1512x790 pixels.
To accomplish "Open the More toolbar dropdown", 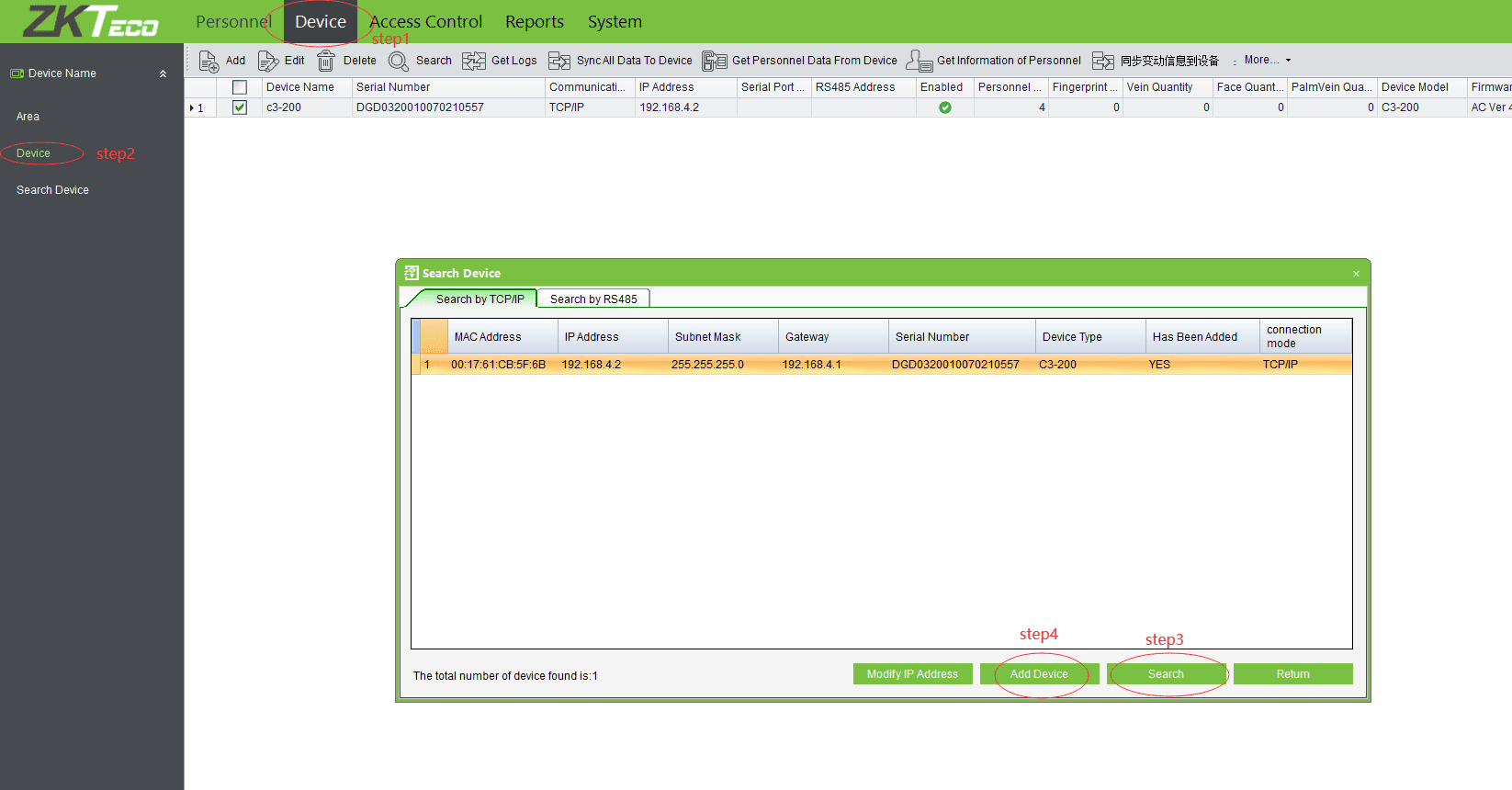I will point(1267,60).
